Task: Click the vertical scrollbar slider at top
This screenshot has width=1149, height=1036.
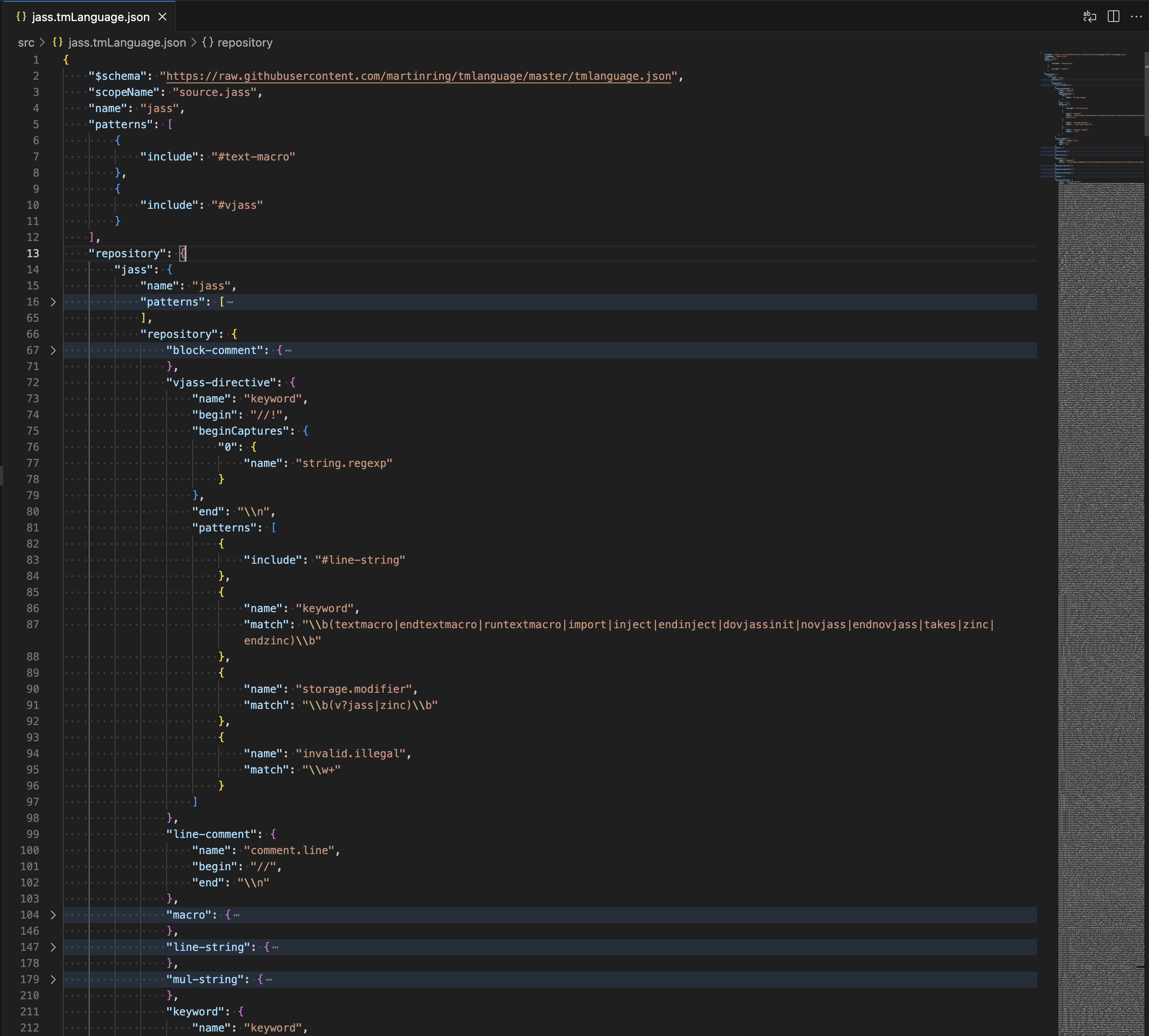Action: point(1146,94)
